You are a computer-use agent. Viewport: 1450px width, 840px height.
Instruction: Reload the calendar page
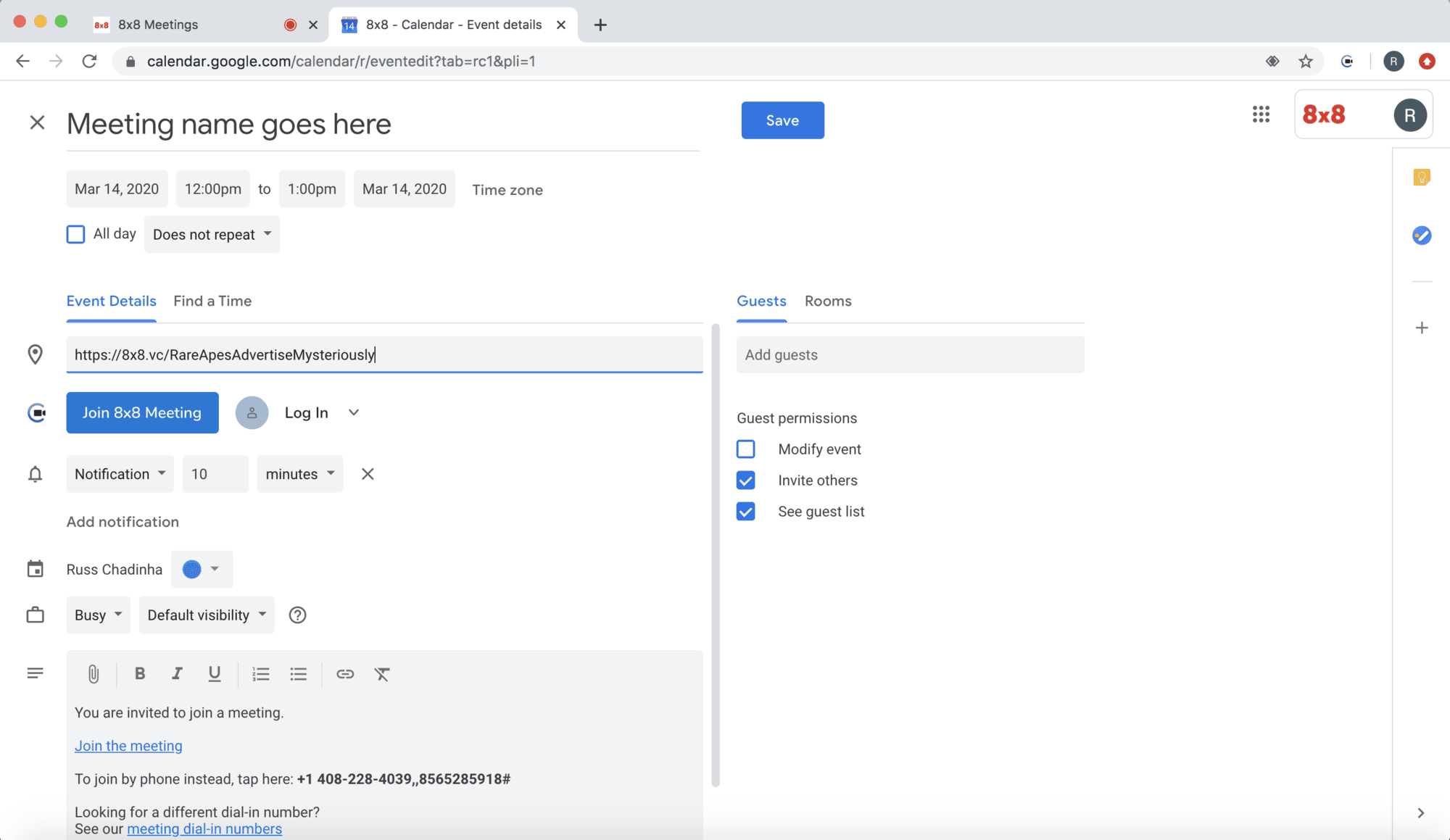pos(89,61)
